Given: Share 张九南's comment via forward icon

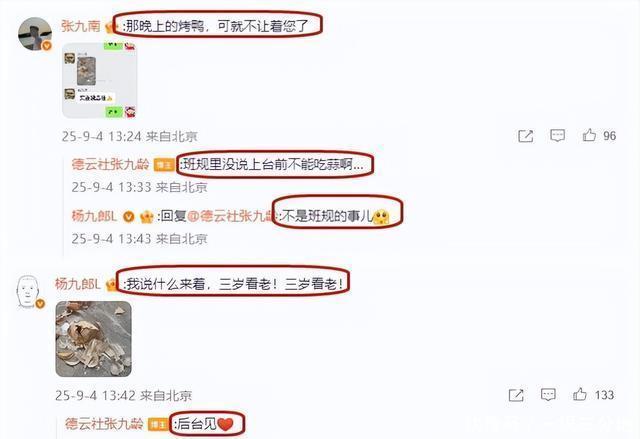Looking at the screenshot, I should 525,136.
